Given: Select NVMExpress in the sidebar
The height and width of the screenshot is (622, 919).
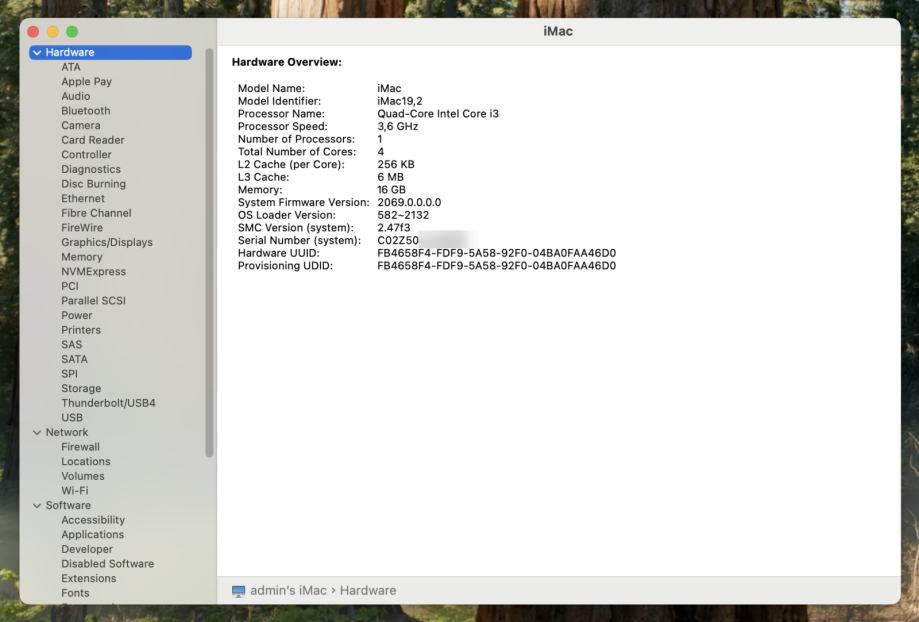Looking at the screenshot, I should point(93,272).
